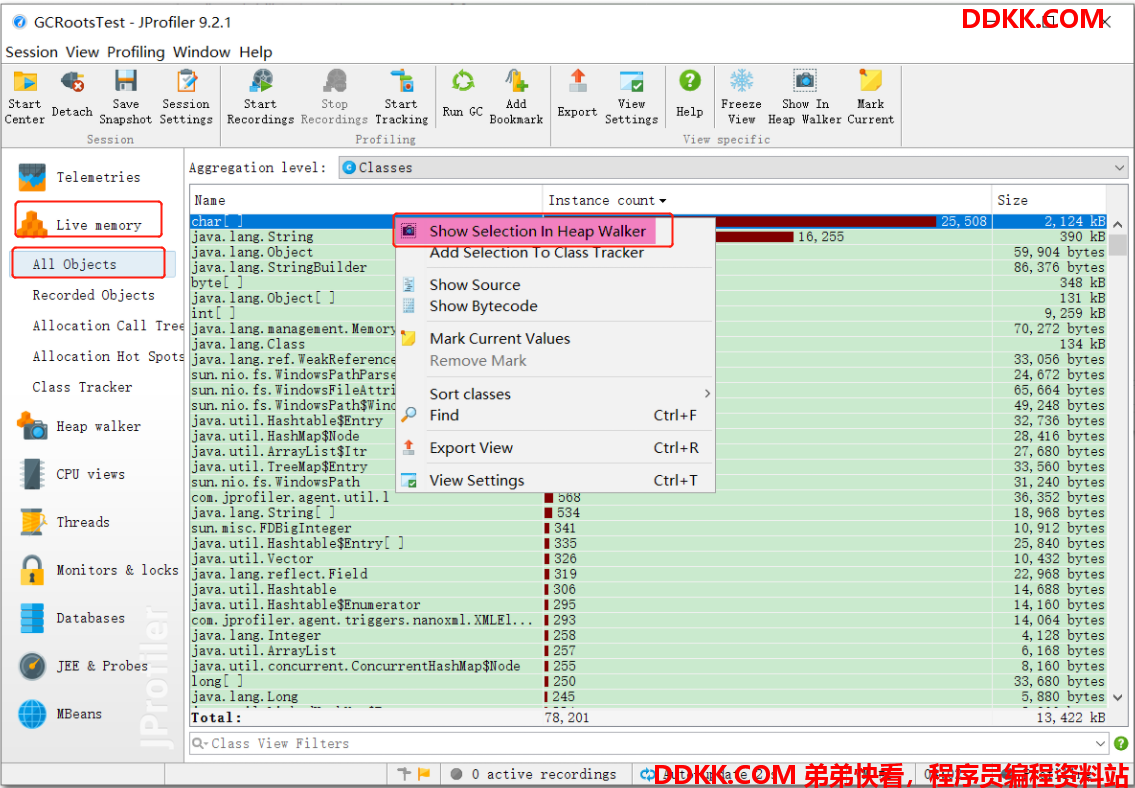Open the Allocation Call Tree view
Viewport: 1135px width, 788px height.
108,326
